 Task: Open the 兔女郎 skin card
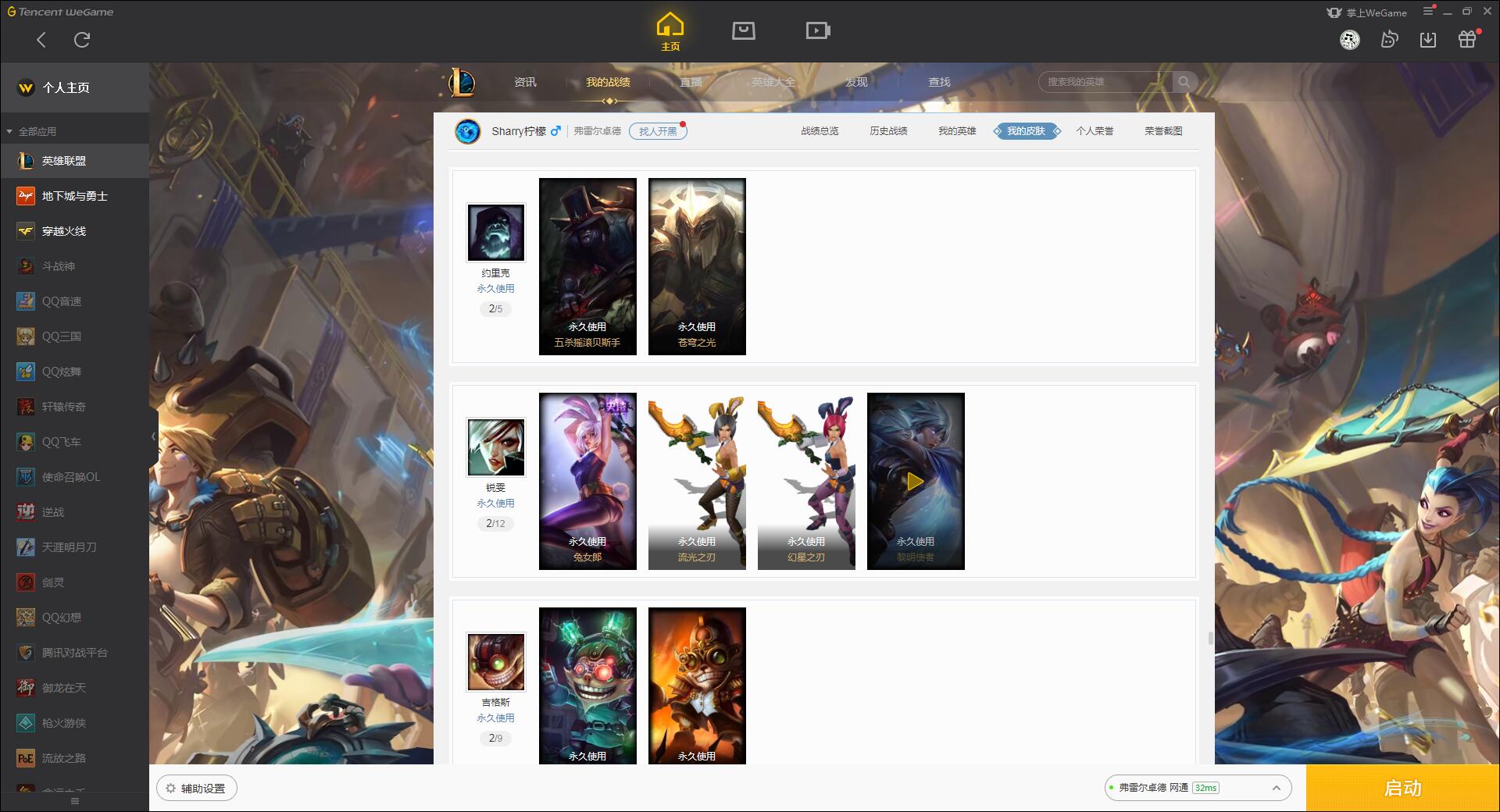pos(587,481)
